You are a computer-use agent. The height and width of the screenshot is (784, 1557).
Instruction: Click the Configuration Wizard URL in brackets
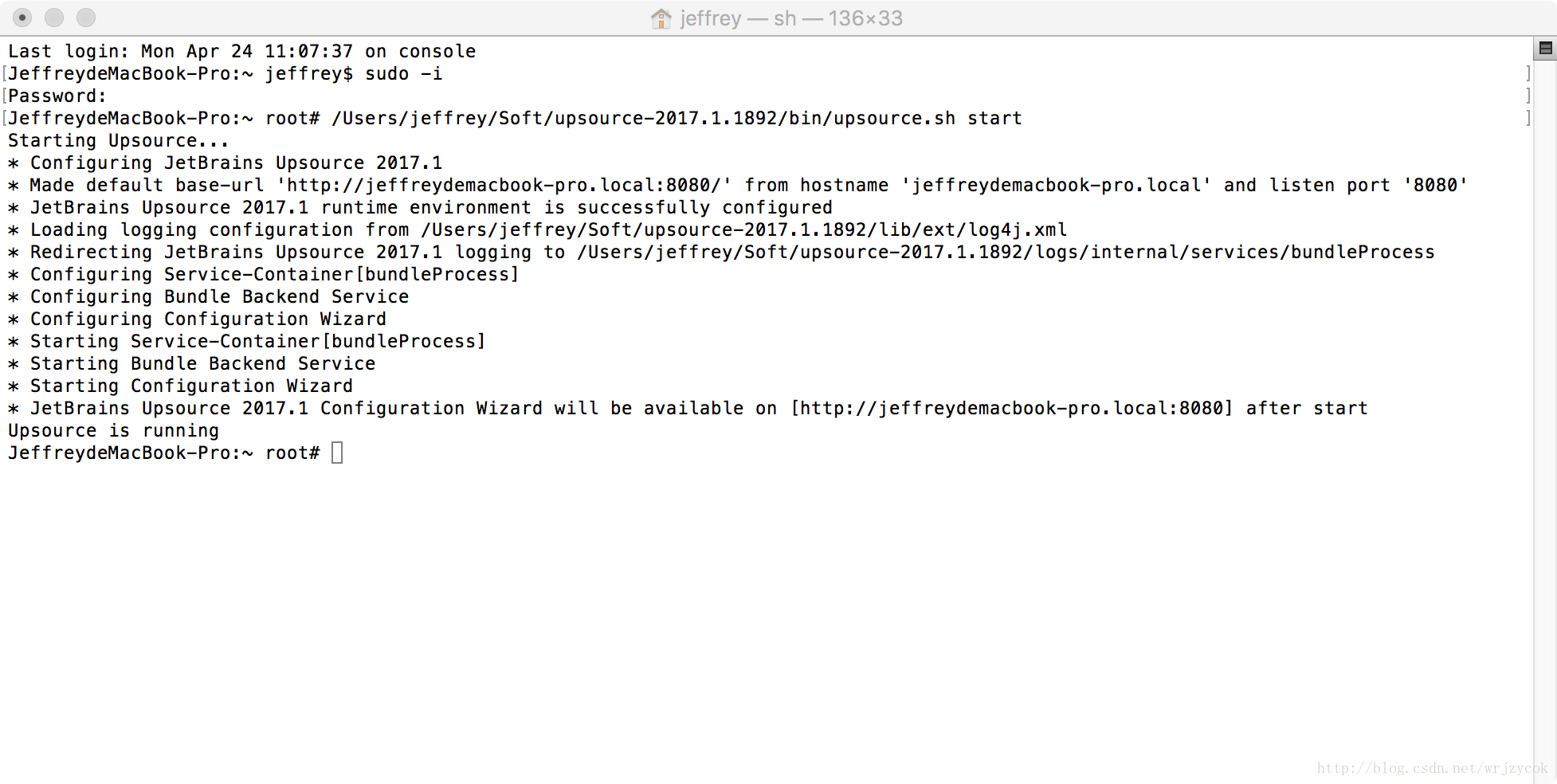coord(1012,409)
